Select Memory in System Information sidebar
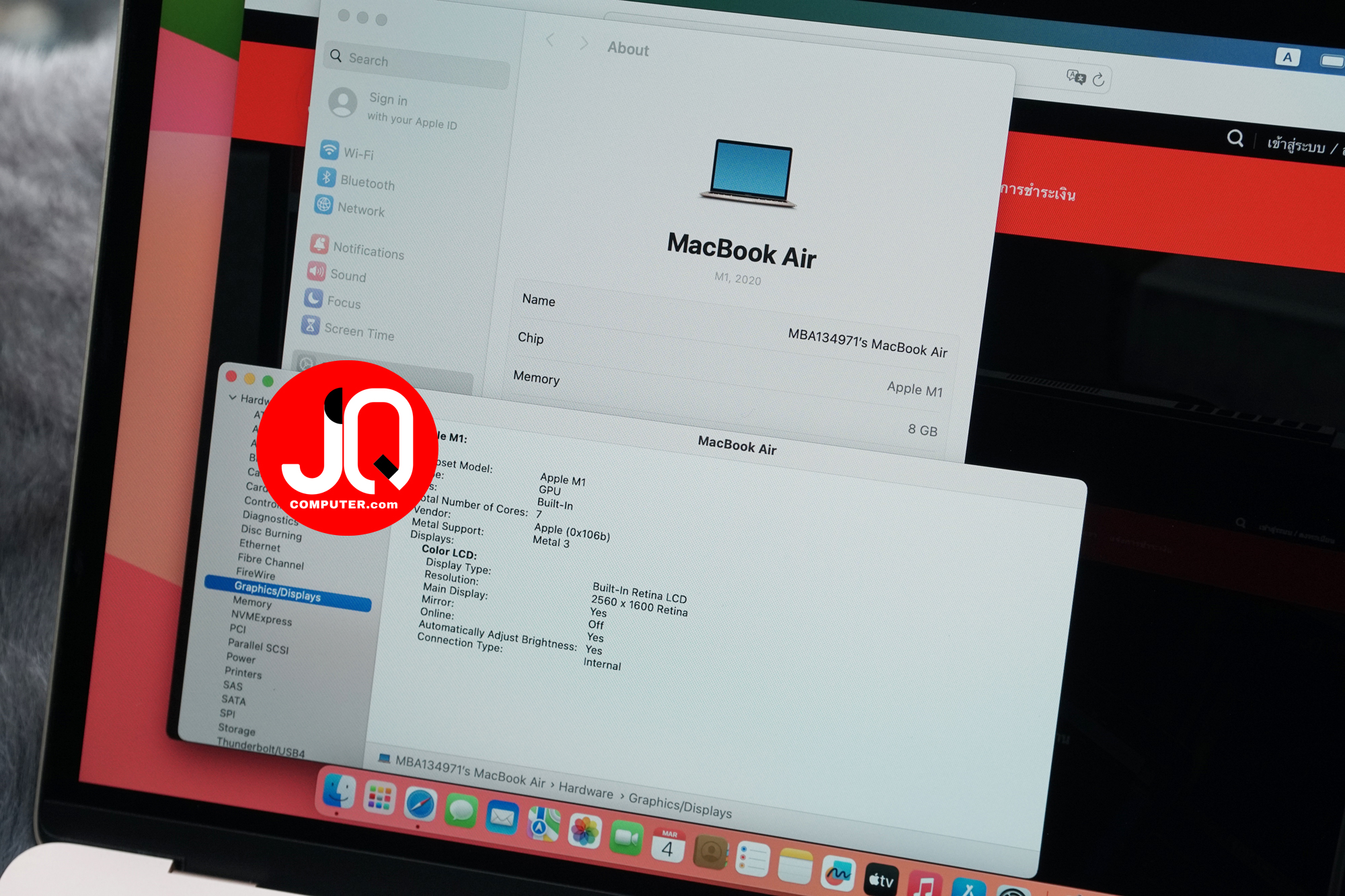Image resolution: width=1345 pixels, height=896 pixels. coord(252,602)
